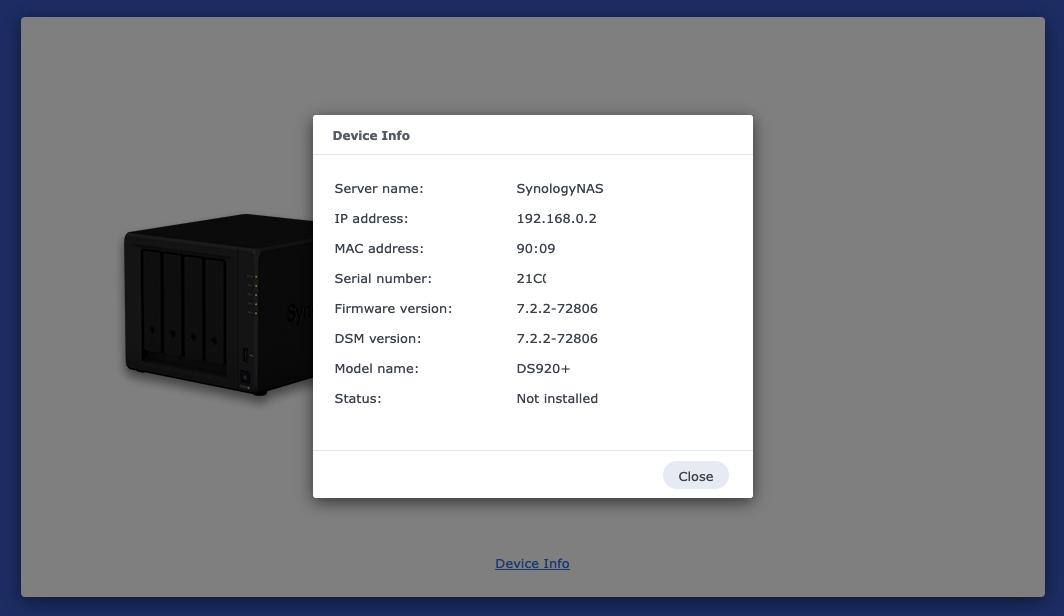Viewport: 1064px width, 616px height.
Task: Select the IP address 192.168.0.2
Action: point(556,218)
